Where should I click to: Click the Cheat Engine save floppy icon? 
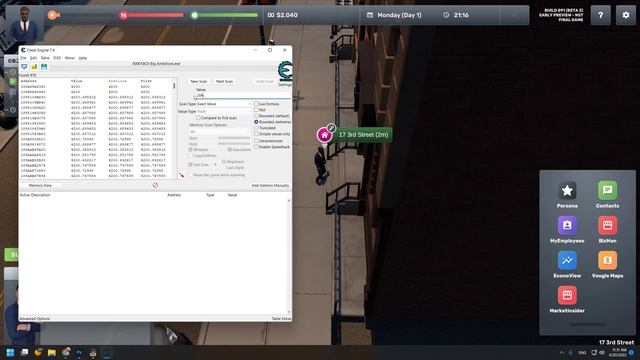44,67
